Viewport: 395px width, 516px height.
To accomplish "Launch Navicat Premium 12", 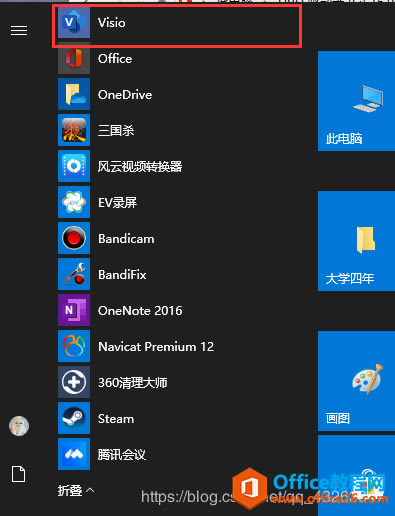I will (177, 346).
